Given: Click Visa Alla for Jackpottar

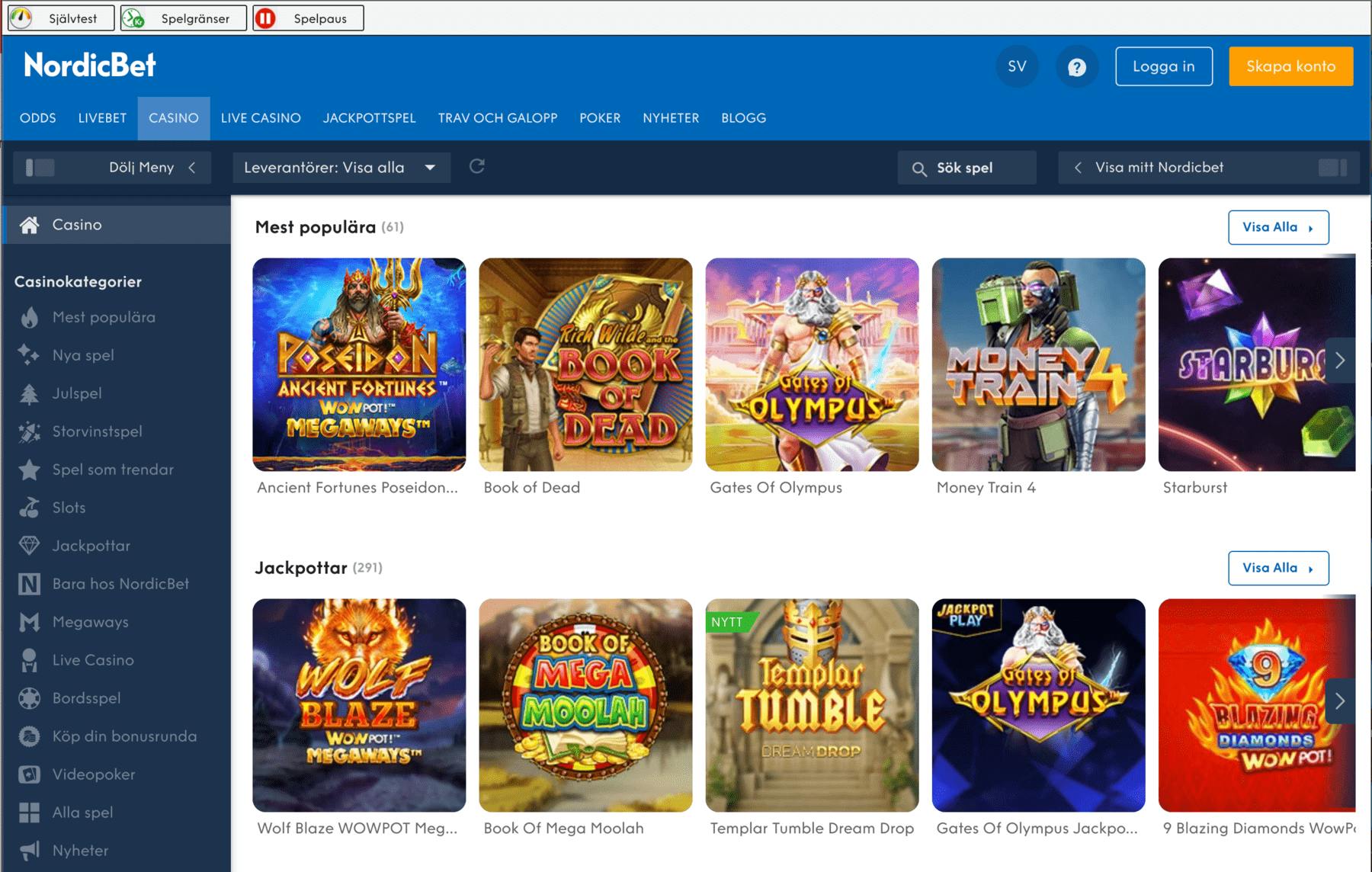Looking at the screenshot, I should click(x=1278, y=568).
